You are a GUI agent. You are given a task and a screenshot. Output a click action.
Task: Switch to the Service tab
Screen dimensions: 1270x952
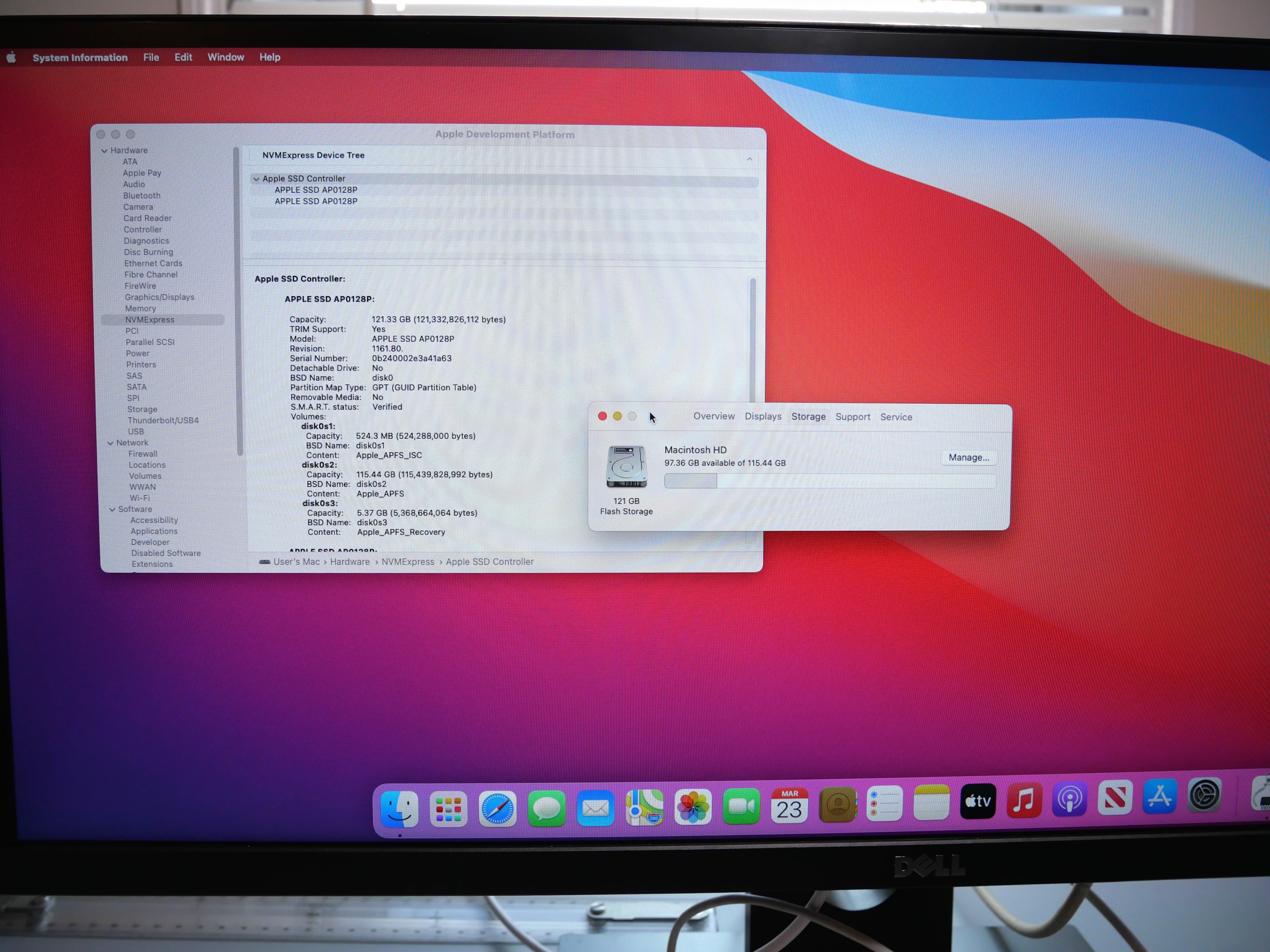click(x=896, y=417)
